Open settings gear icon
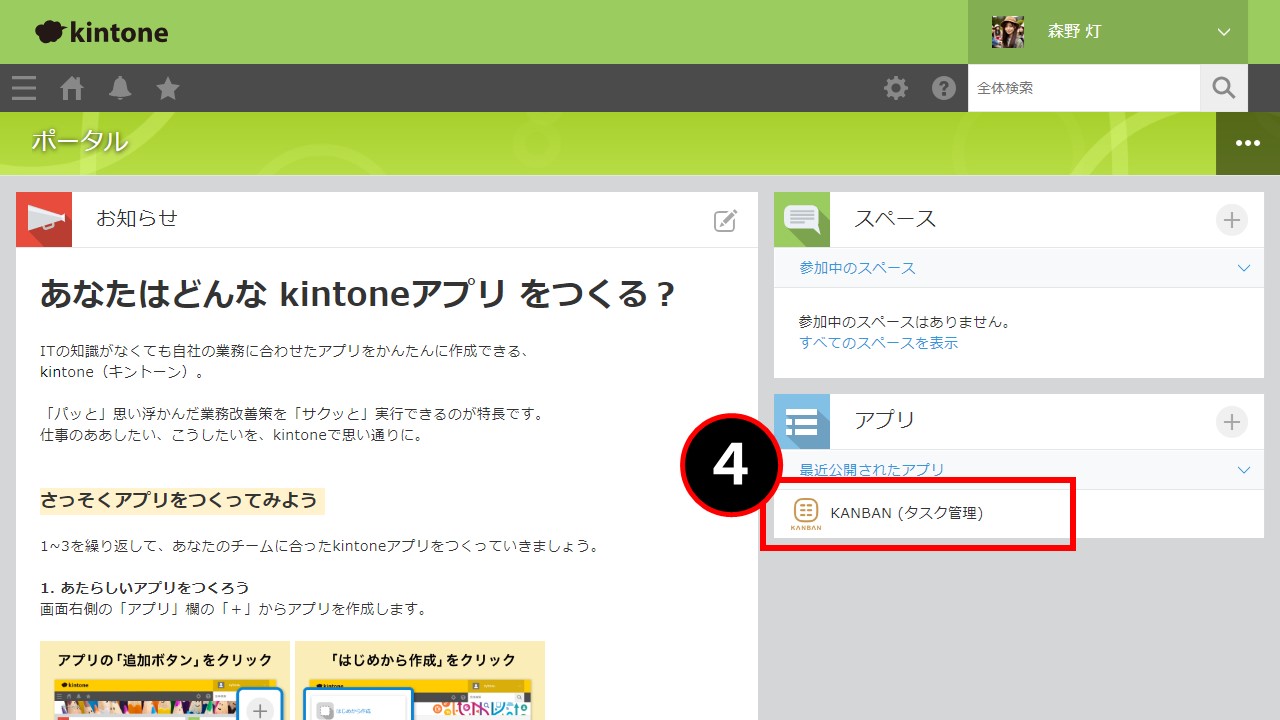1280x720 pixels. 896,88
